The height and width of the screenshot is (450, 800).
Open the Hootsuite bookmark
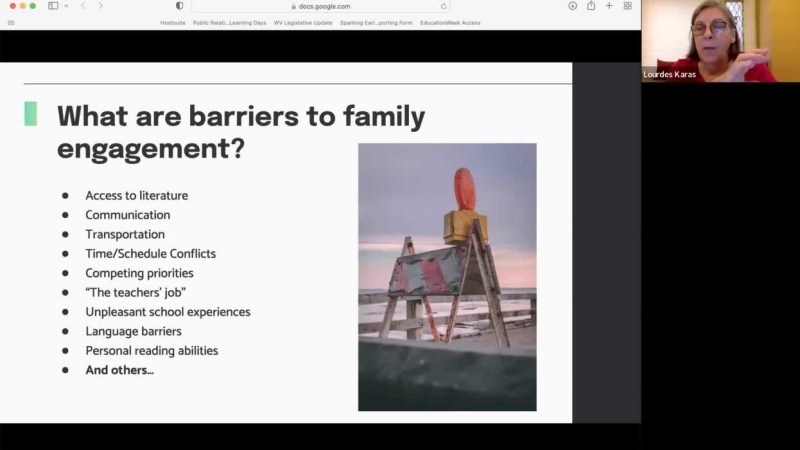point(173,22)
